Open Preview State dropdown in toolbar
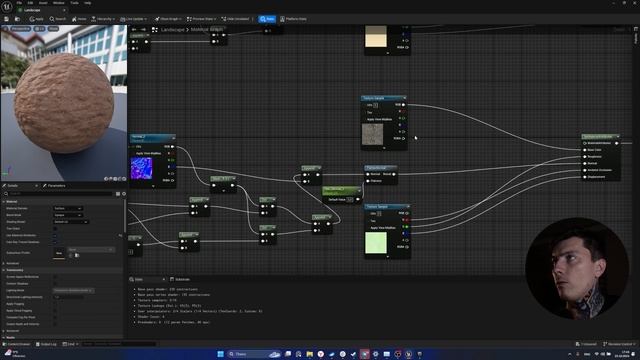Image resolution: width=640 pixels, height=360 pixels. pyautogui.click(x=202, y=19)
